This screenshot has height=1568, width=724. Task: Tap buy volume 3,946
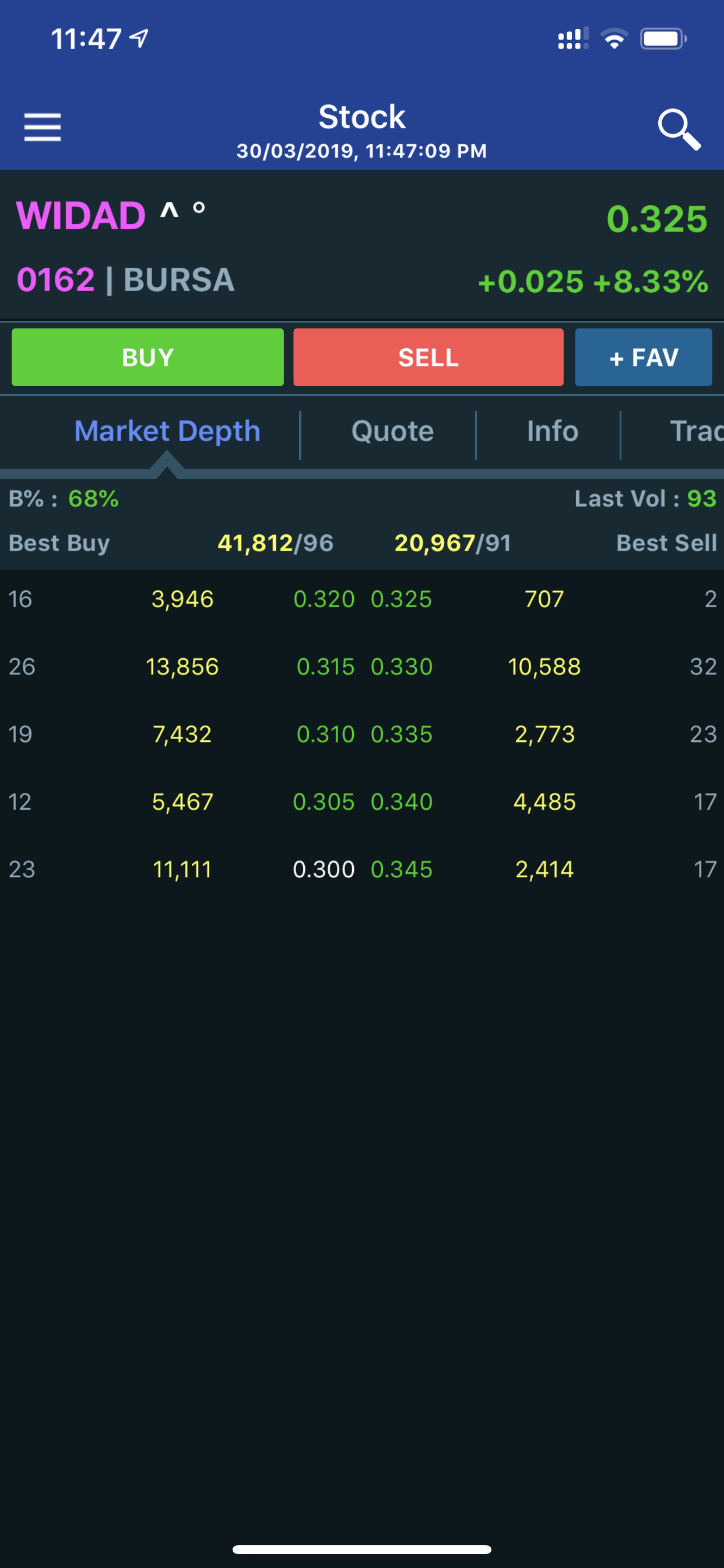pyautogui.click(x=182, y=600)
